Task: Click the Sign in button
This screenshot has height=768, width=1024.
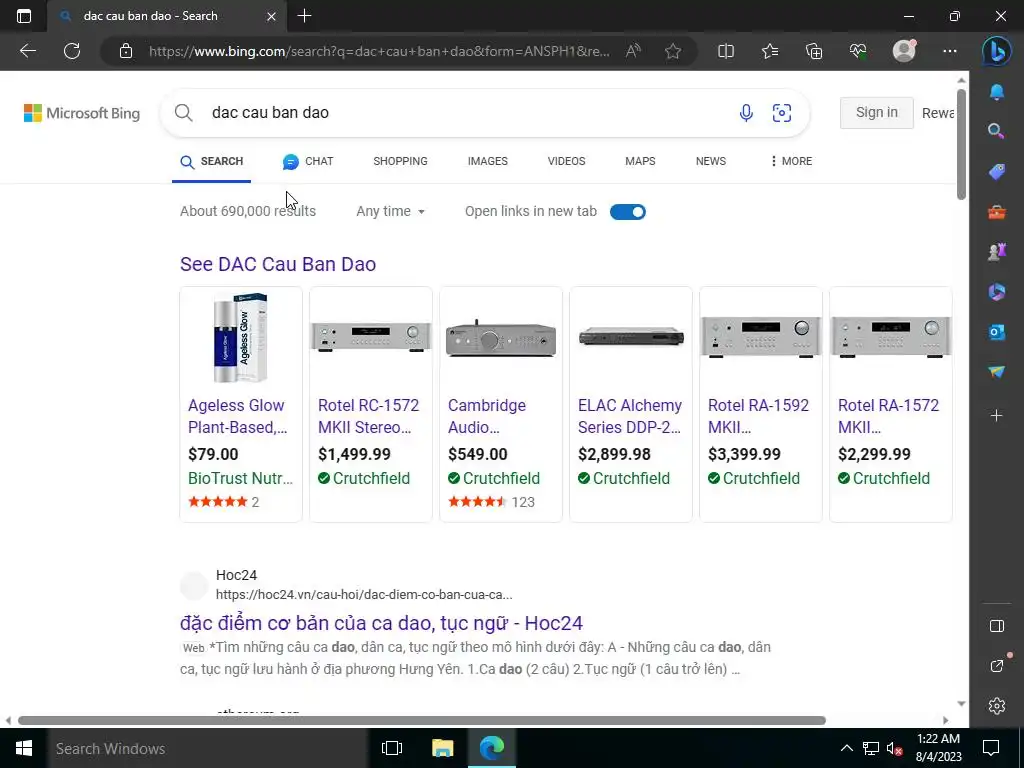Action: 876,112
